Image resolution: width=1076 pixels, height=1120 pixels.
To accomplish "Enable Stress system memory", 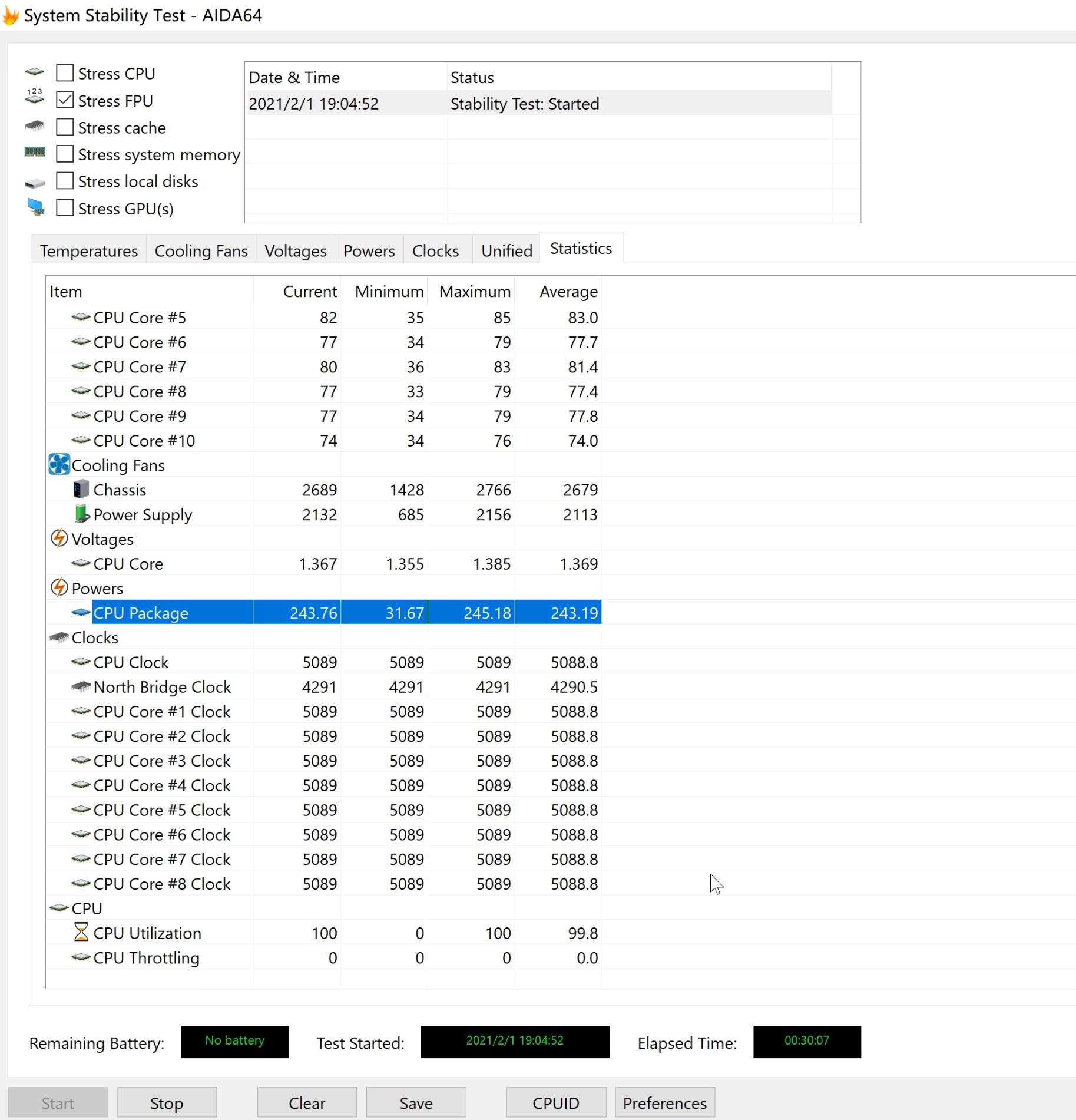I will click(x=65, y=153).
